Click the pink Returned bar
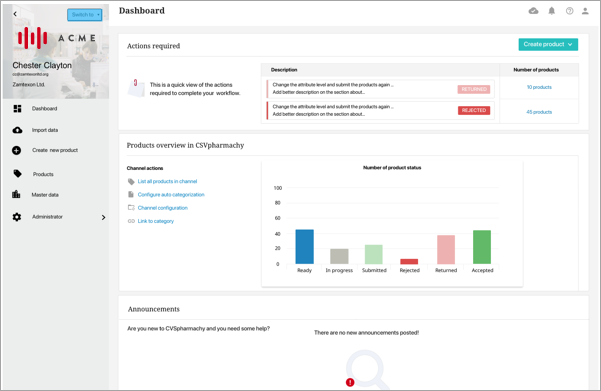The height and width of the screenshot is (391, 601). pos(446,250)
